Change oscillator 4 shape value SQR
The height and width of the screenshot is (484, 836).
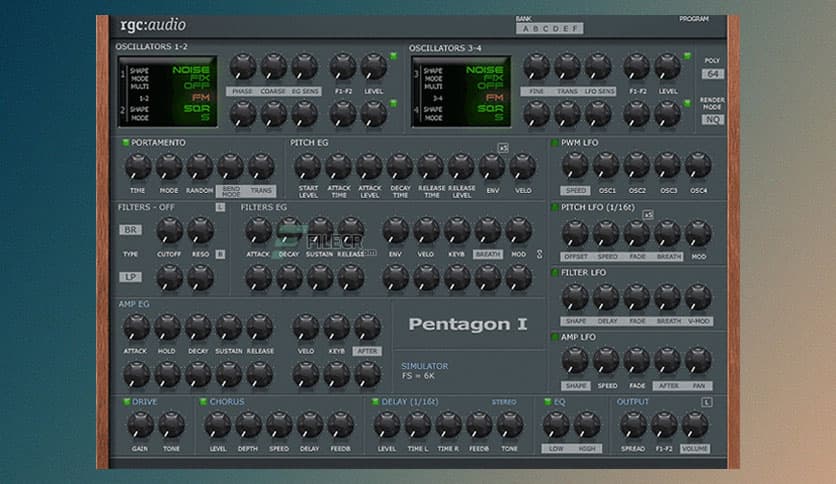click(491, 109)
